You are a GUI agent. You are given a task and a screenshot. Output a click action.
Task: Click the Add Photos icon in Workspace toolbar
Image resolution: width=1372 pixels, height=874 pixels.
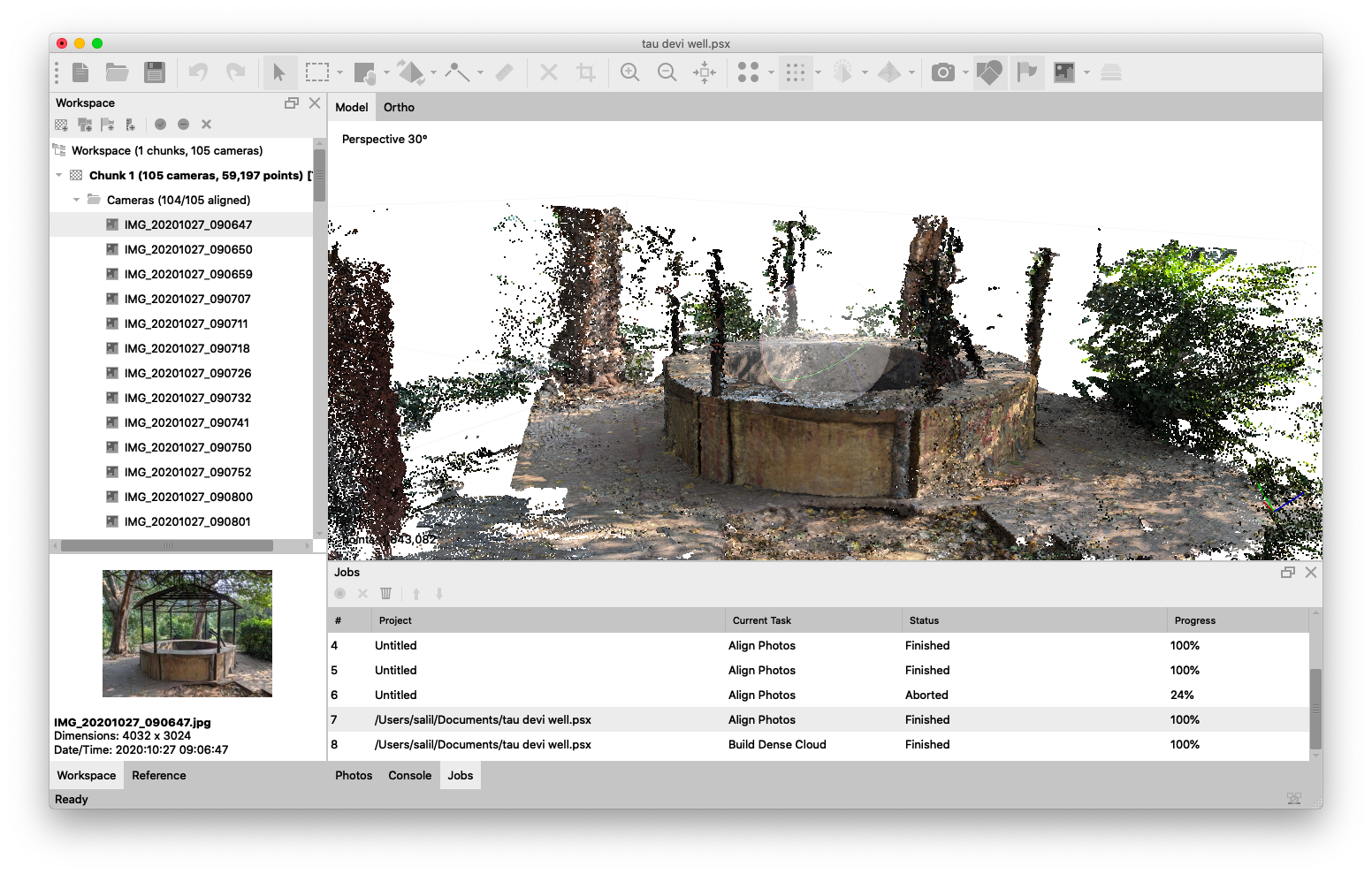(x=86, y=124)
